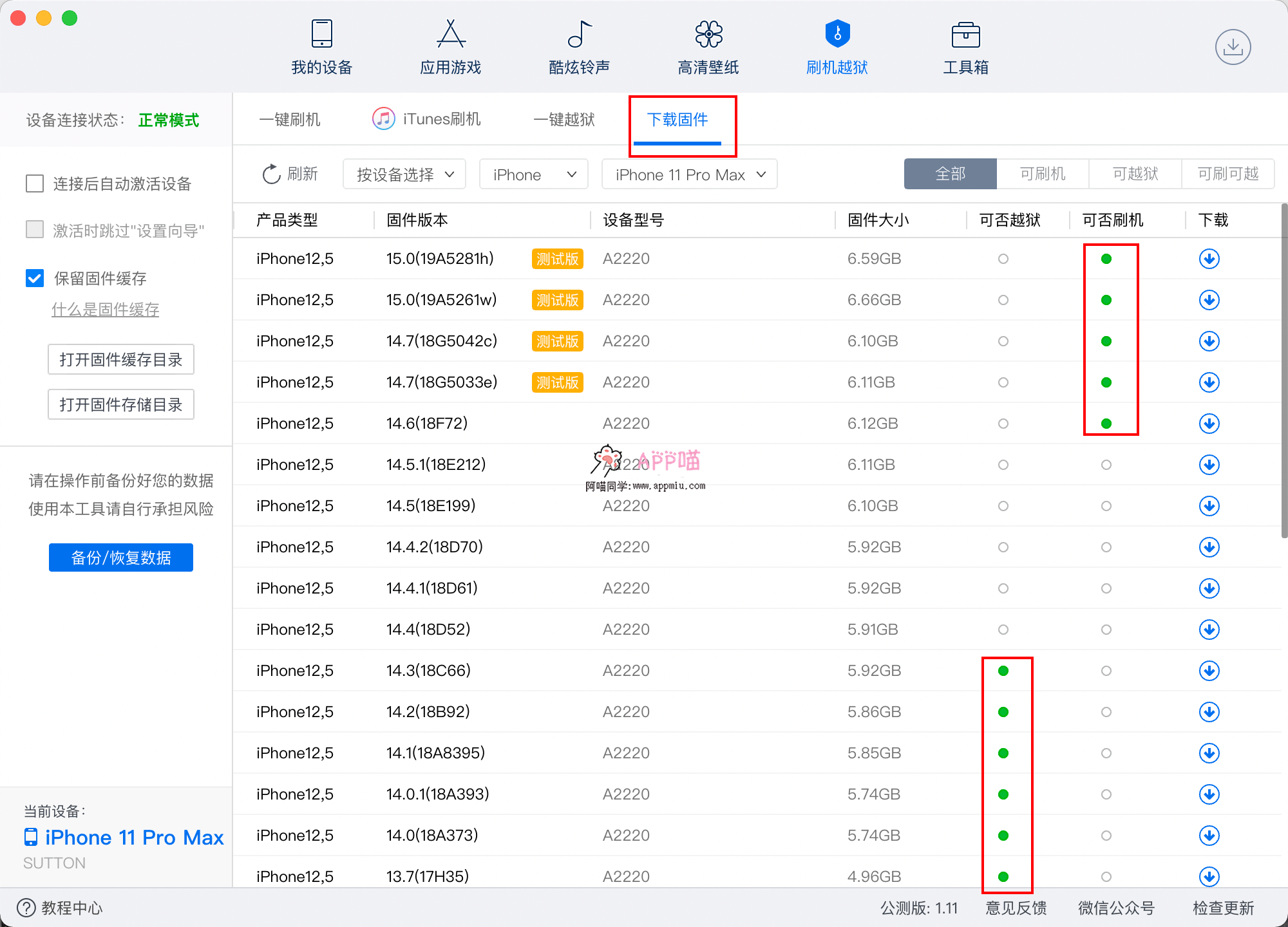Filter by 可越狱 firmware
This screenshot has height=927, width=1288.
[1135, 174]
